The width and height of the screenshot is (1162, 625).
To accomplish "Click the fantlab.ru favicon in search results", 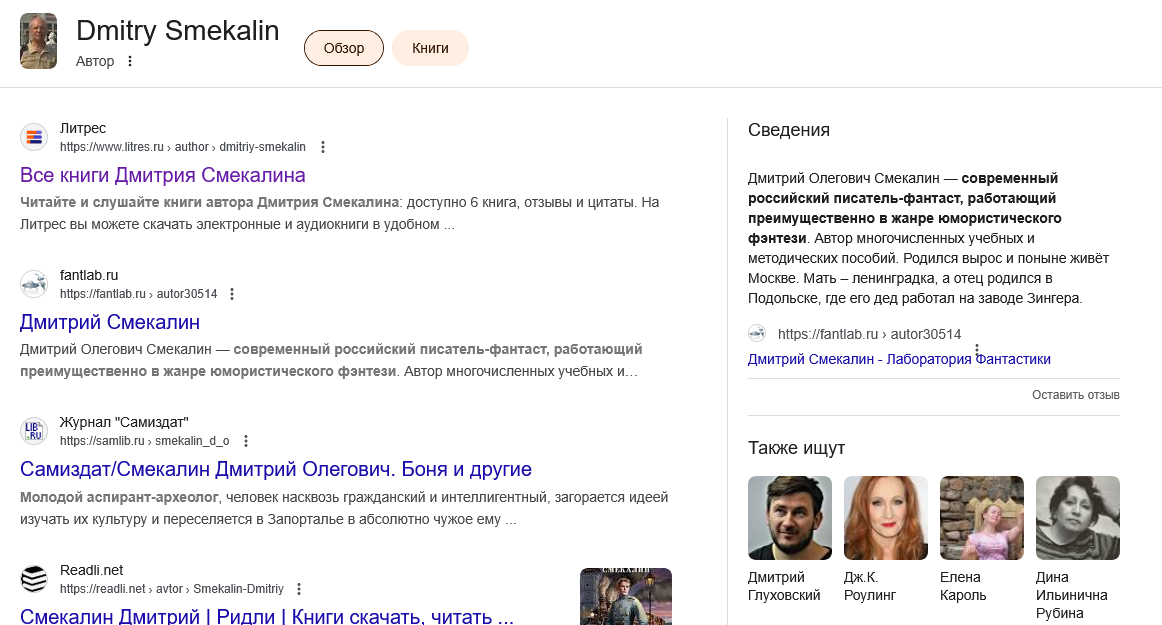I will (34, 284).
